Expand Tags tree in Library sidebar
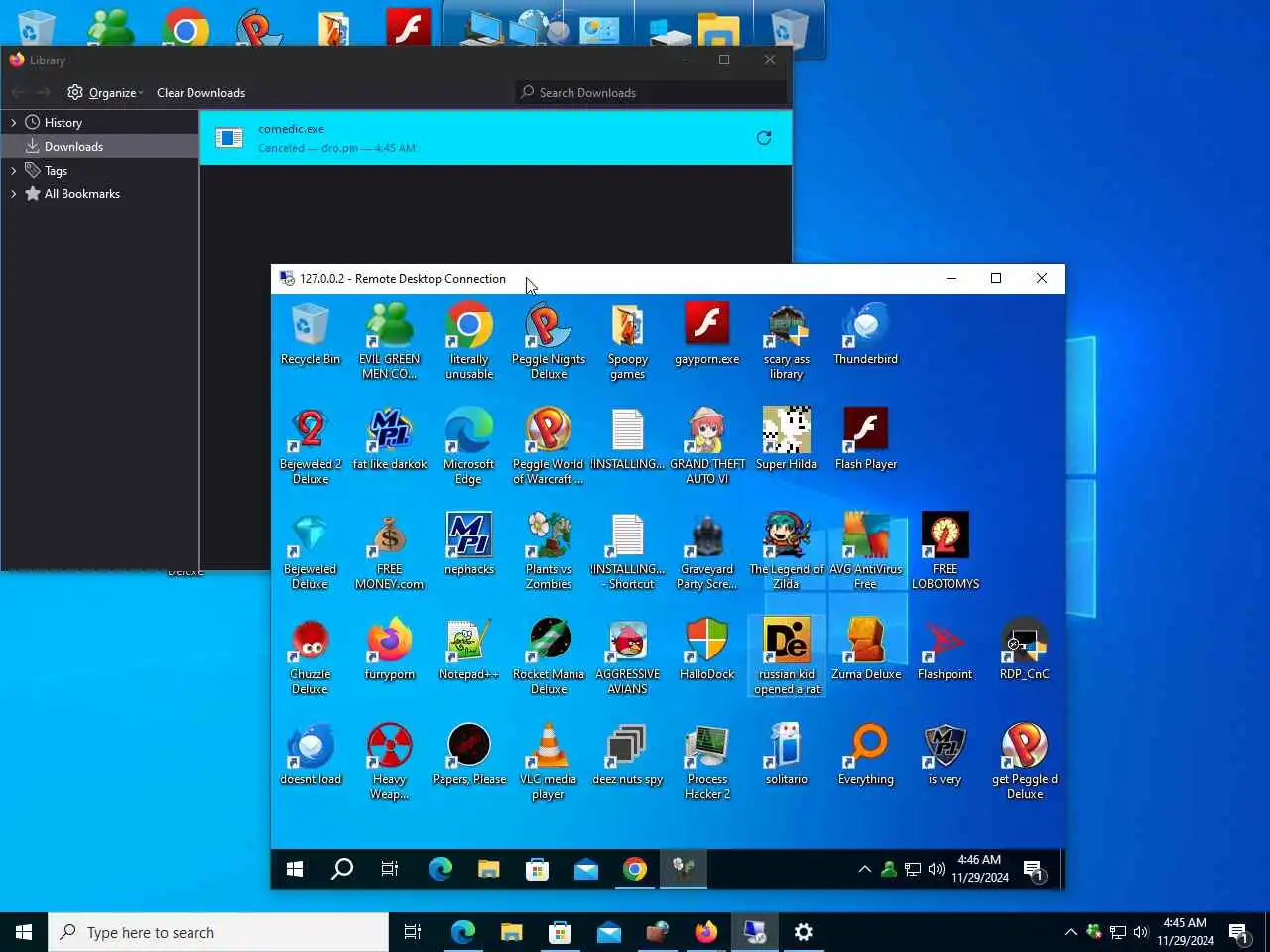Image resolution: width=1270 pixels, height=952 pixels. [13, 171]
